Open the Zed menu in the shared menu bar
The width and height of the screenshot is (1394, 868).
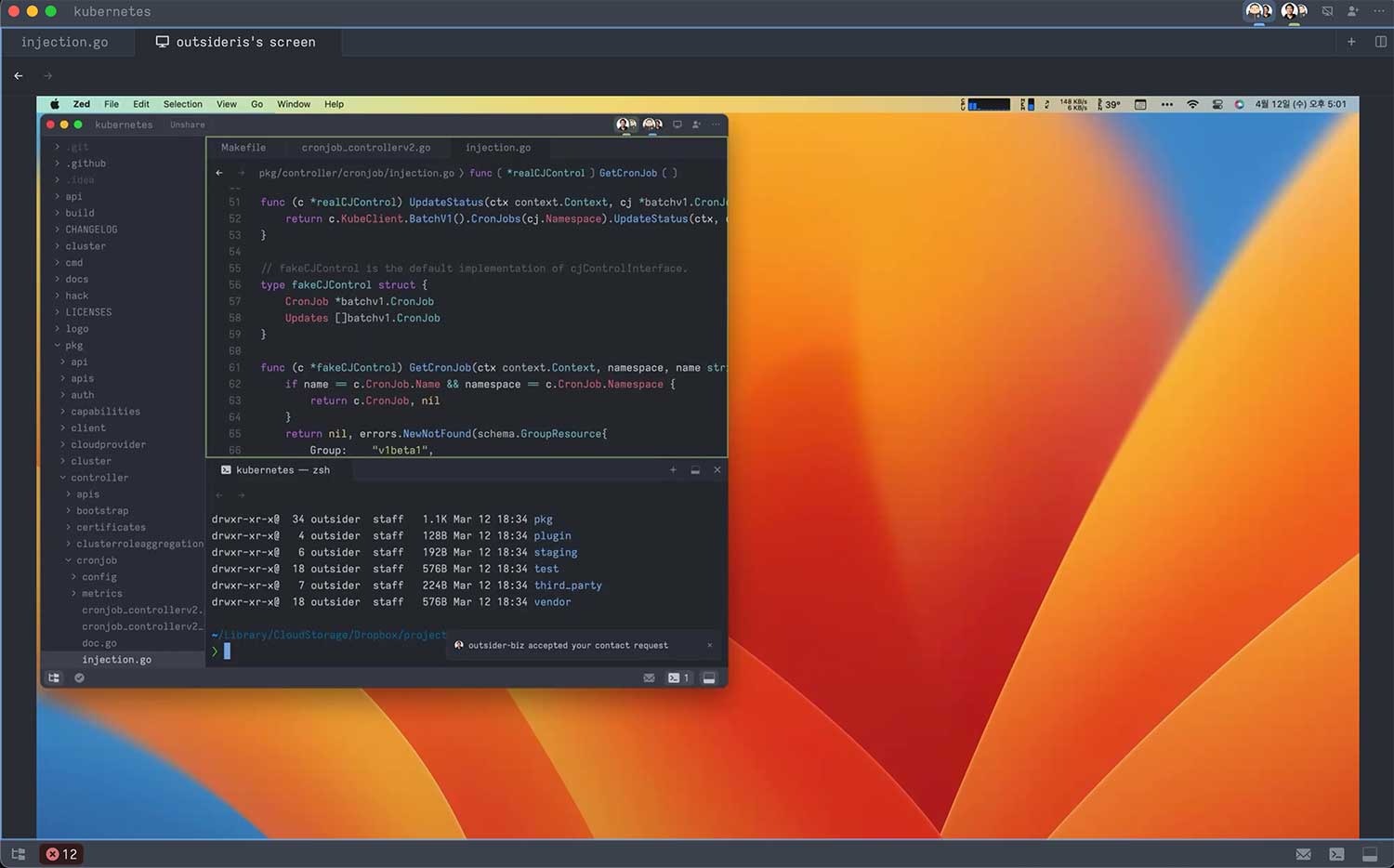82,104
